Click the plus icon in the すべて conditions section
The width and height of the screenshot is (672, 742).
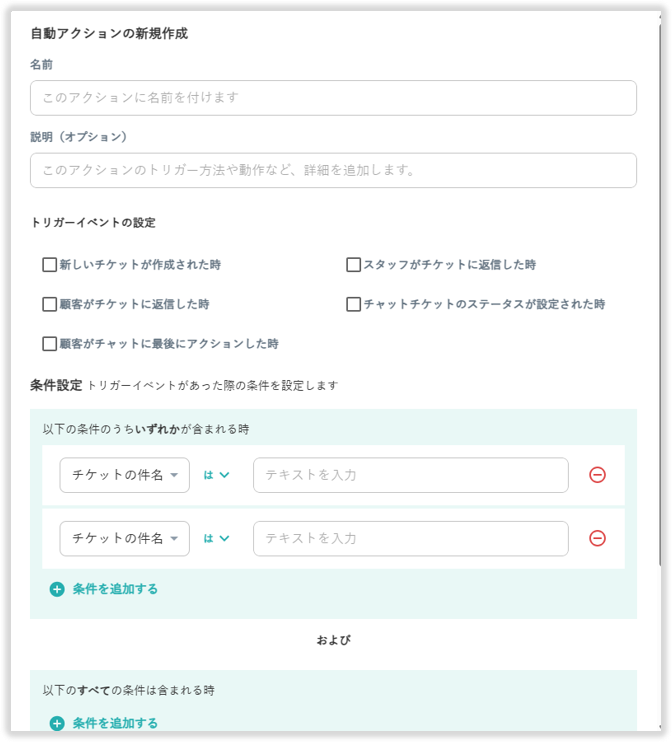pos(57,723)
